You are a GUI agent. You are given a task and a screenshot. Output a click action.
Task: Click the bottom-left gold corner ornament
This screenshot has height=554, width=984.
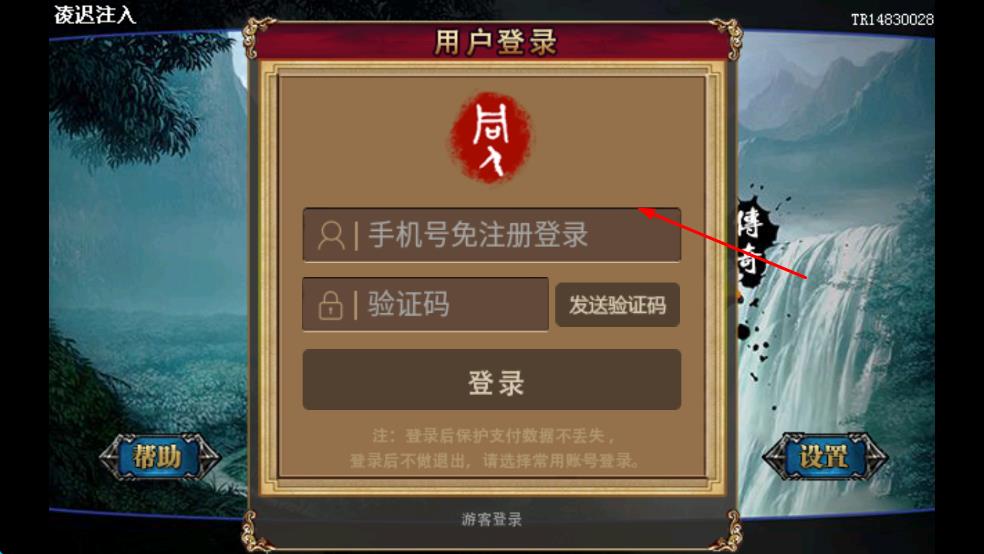257,531
